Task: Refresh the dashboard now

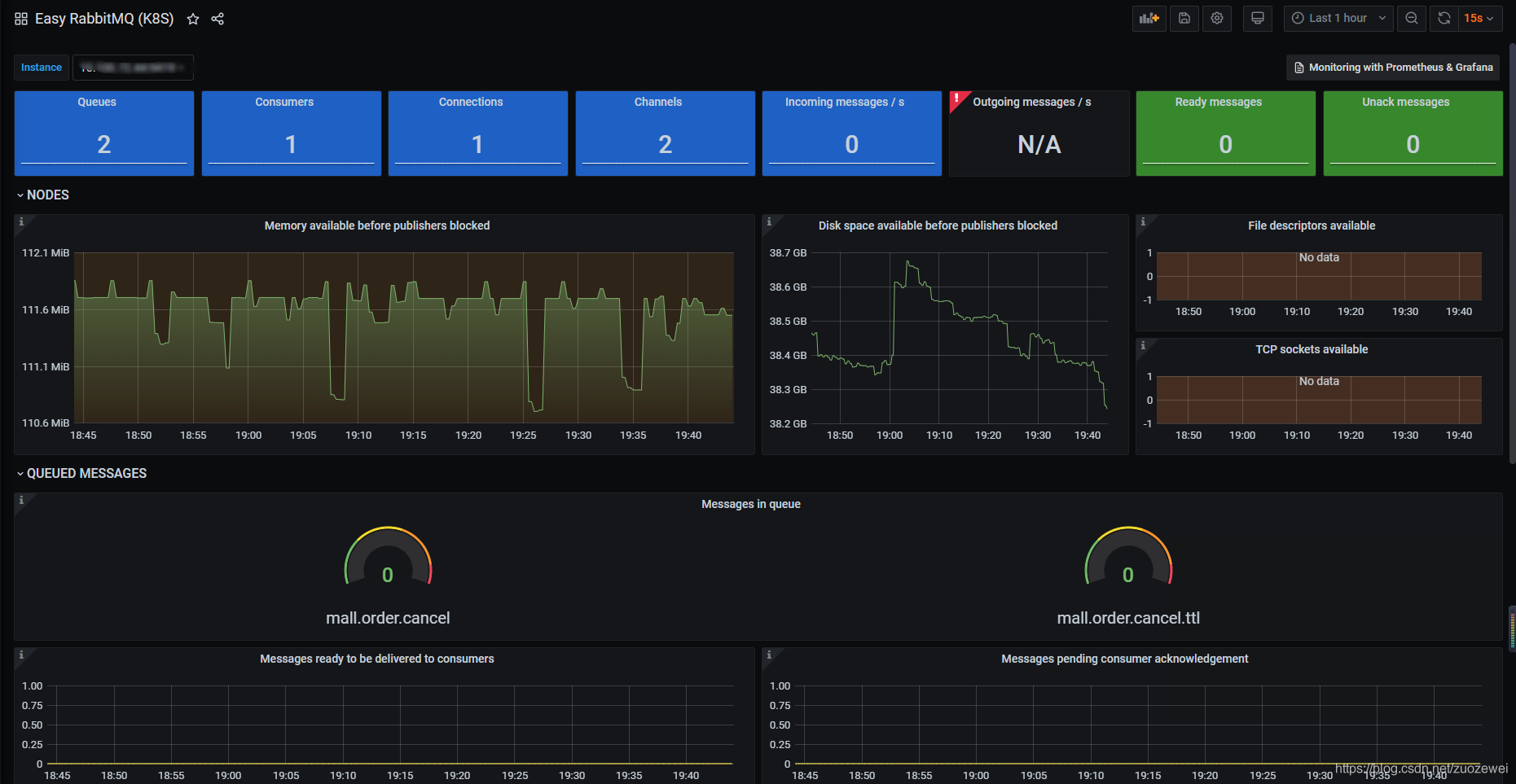Action: pos(1443,19)
